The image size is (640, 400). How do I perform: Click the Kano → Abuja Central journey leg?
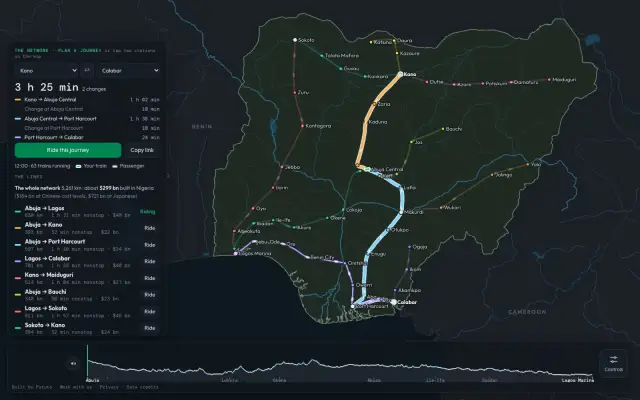87,100
